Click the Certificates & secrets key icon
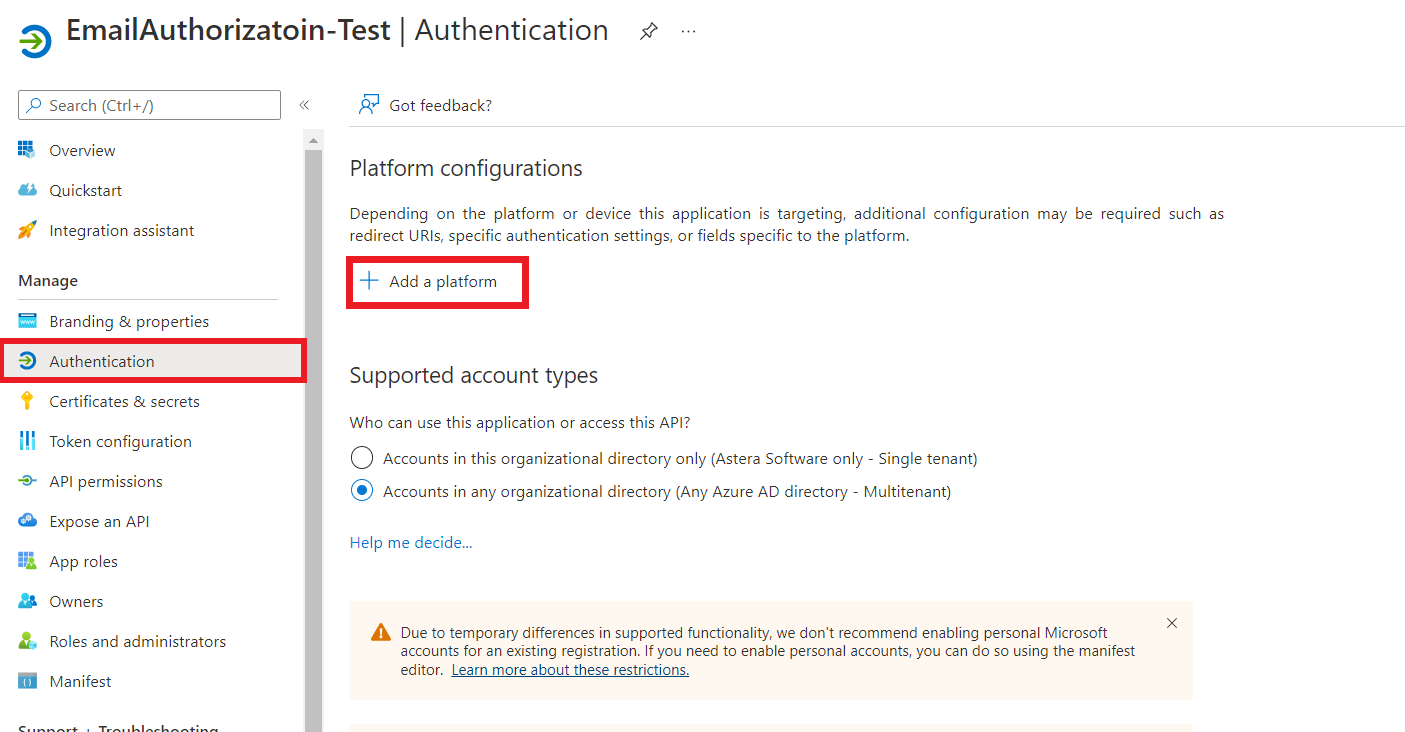Screen dimensions: 1405x732 coord(28,401)
